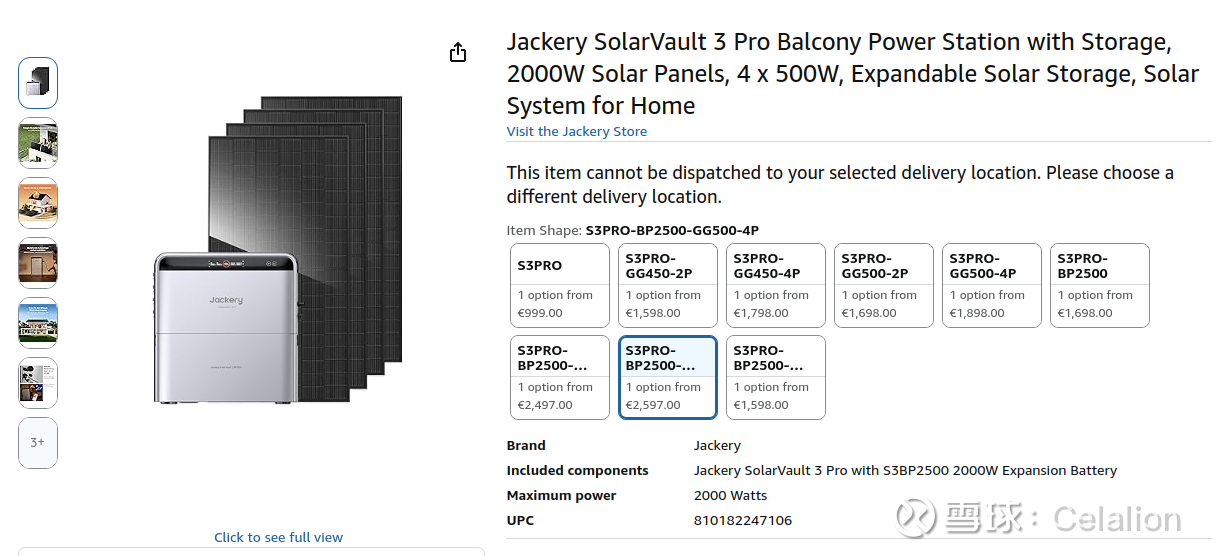Select the S3PRO-BP2500 variant at €1,698.00
This screenshot has width=1217, height=556.
point(1100,285)
